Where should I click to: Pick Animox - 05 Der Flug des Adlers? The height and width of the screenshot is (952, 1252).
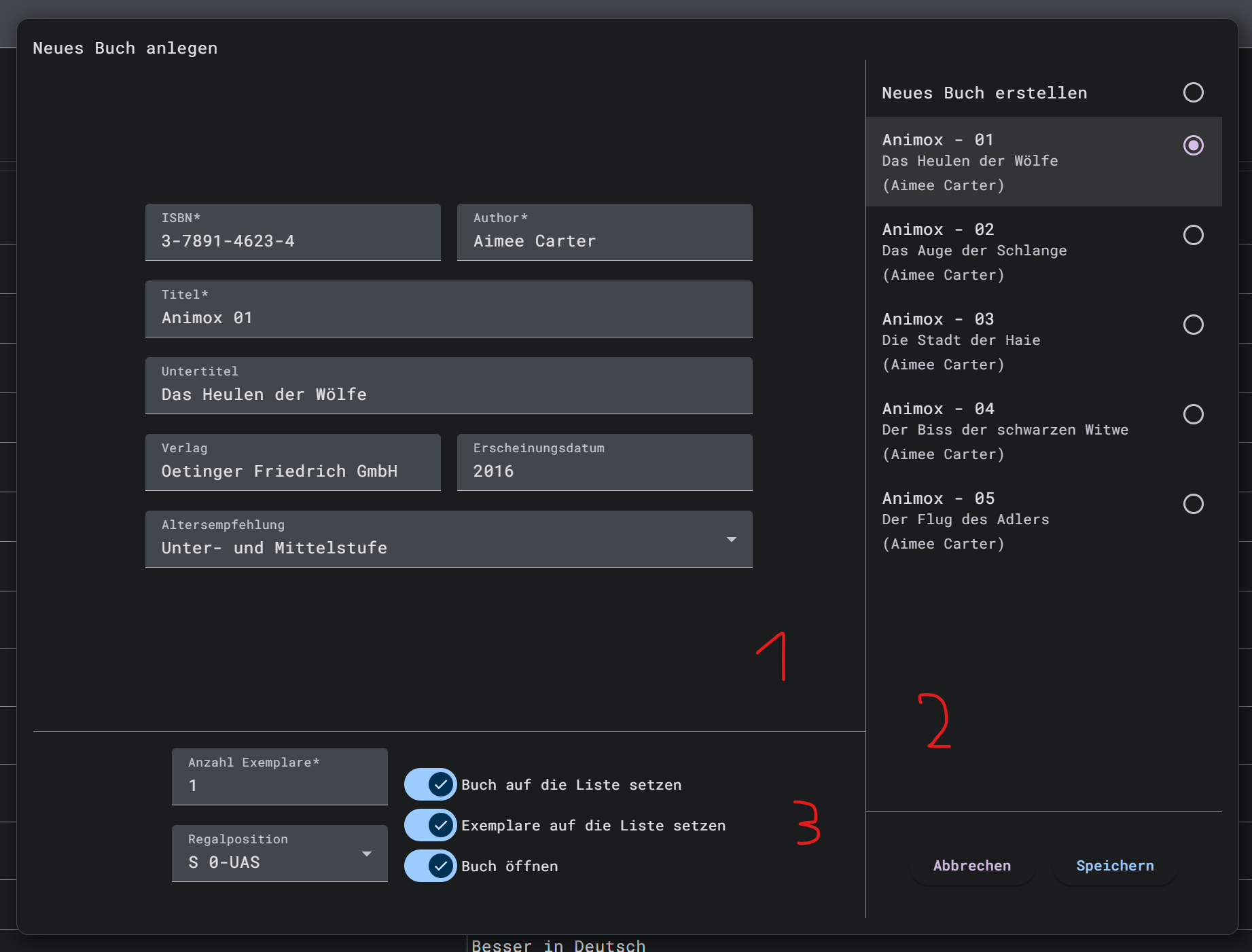(1194, 504)
